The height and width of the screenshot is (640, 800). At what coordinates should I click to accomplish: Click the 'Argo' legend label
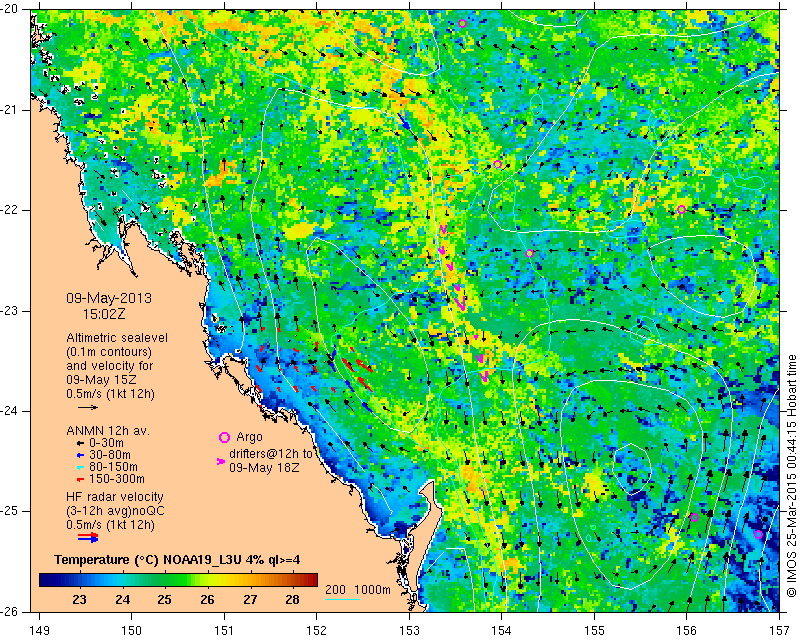pos(249,437)
